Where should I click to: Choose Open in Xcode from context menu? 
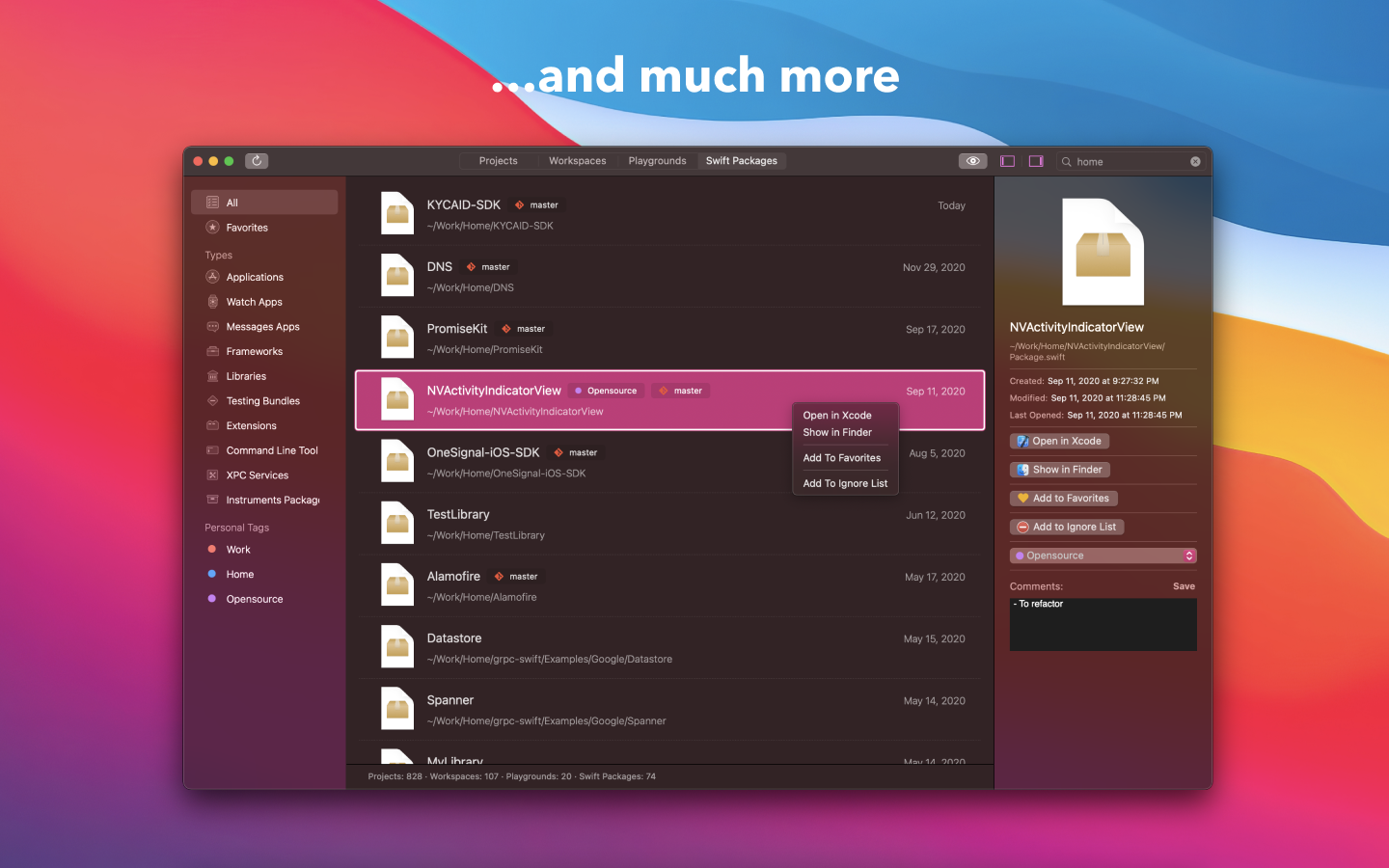click(x=837, y=416)
